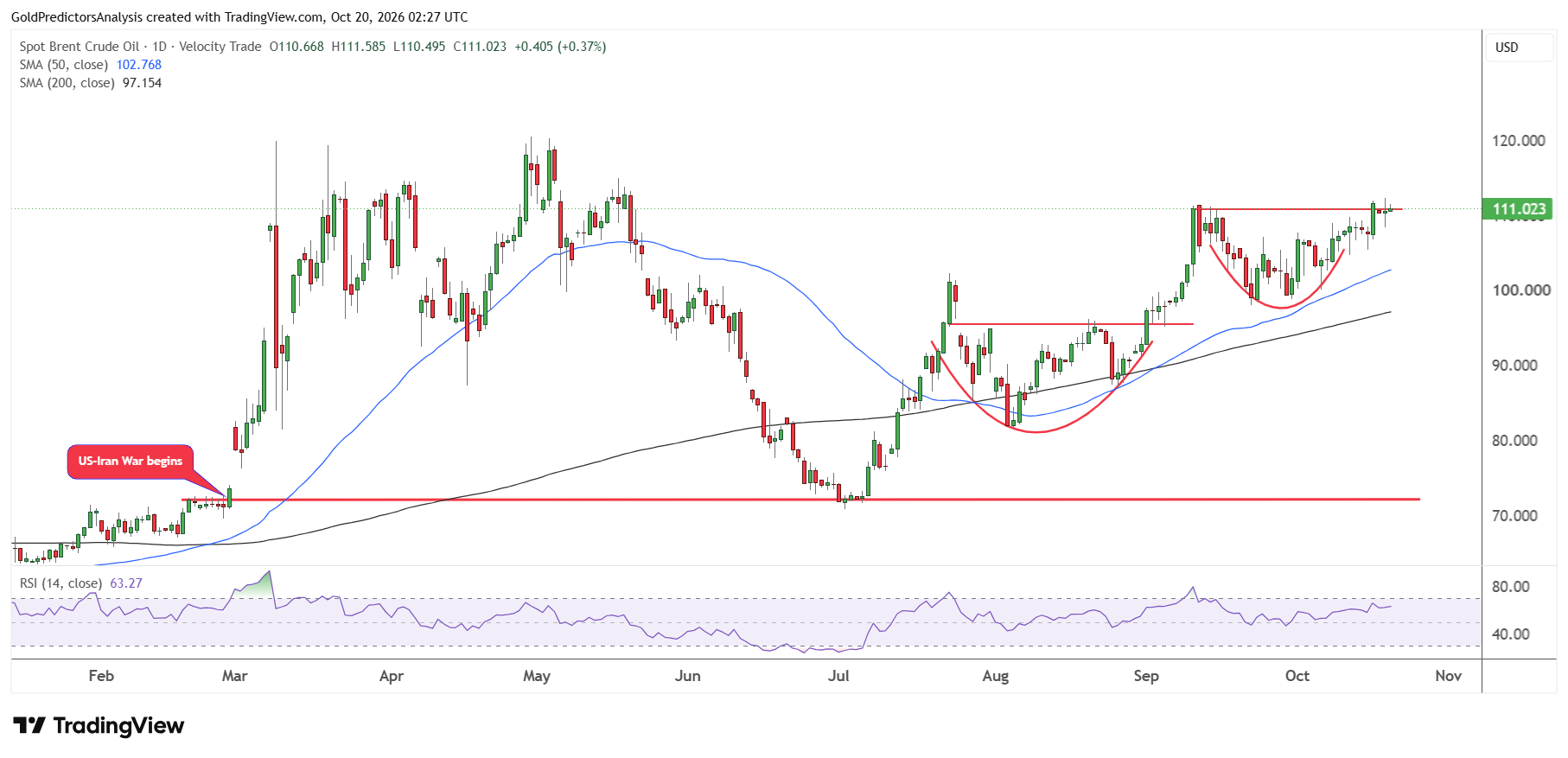
Task: Click the Oct label on time axis
Action: click(x=1297, y=676)
